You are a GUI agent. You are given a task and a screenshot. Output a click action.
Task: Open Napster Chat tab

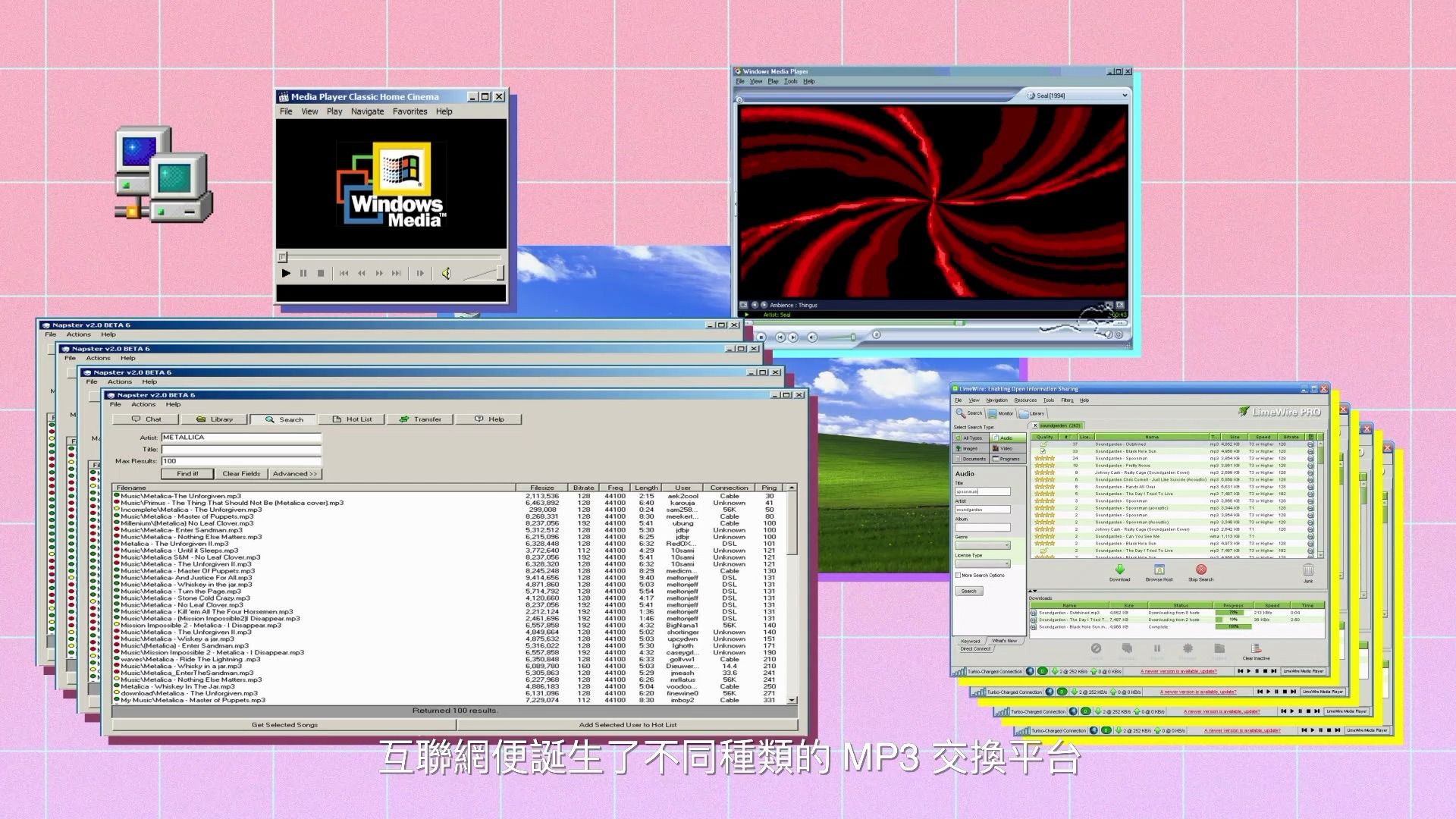click(x=146, y=419)
